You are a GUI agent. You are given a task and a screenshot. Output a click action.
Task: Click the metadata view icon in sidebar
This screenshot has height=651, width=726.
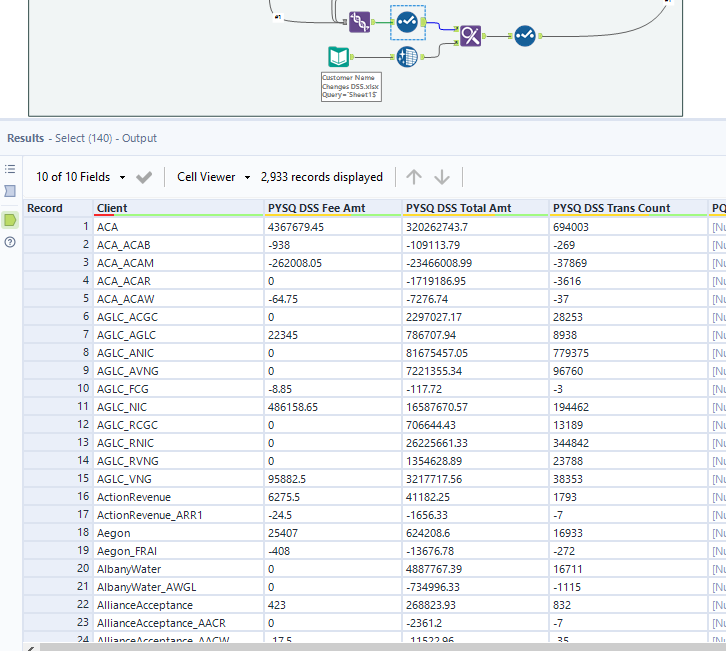click(x=10, y=191)
